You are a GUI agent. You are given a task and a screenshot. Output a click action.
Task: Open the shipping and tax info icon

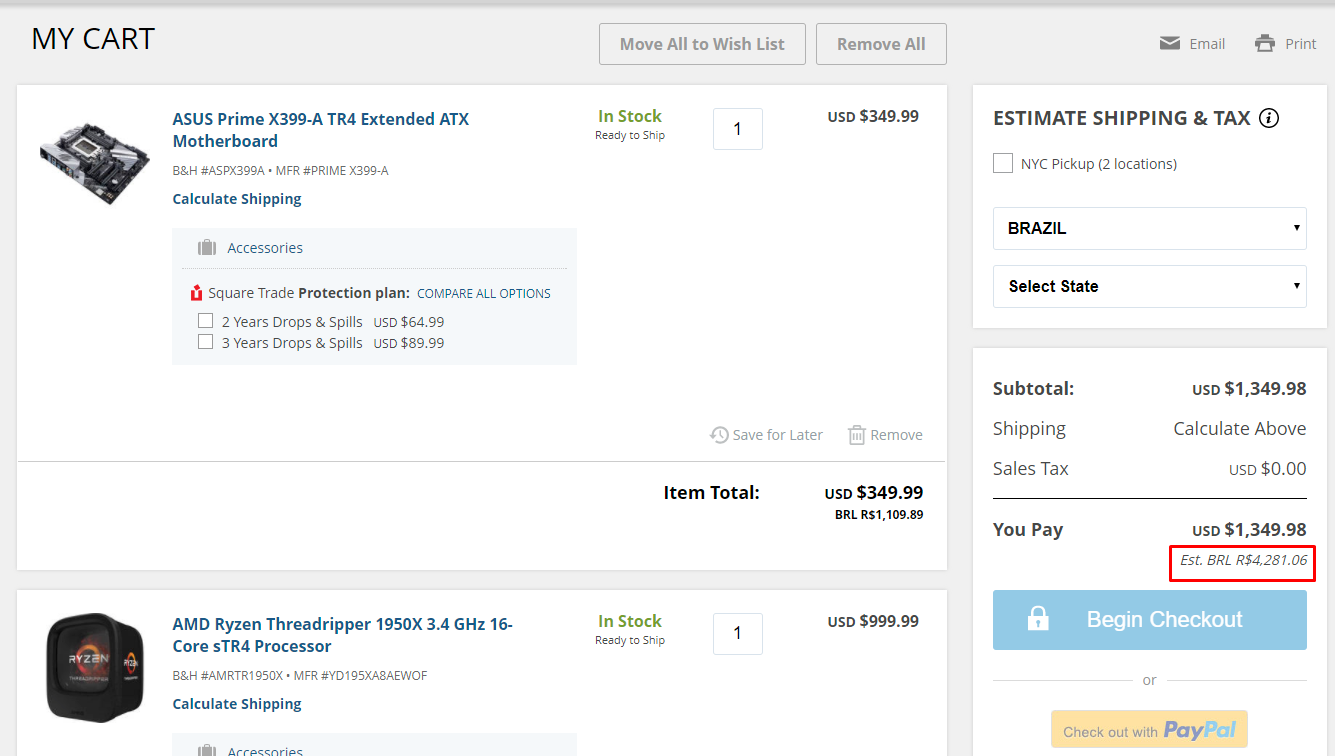pos(1269,118)
